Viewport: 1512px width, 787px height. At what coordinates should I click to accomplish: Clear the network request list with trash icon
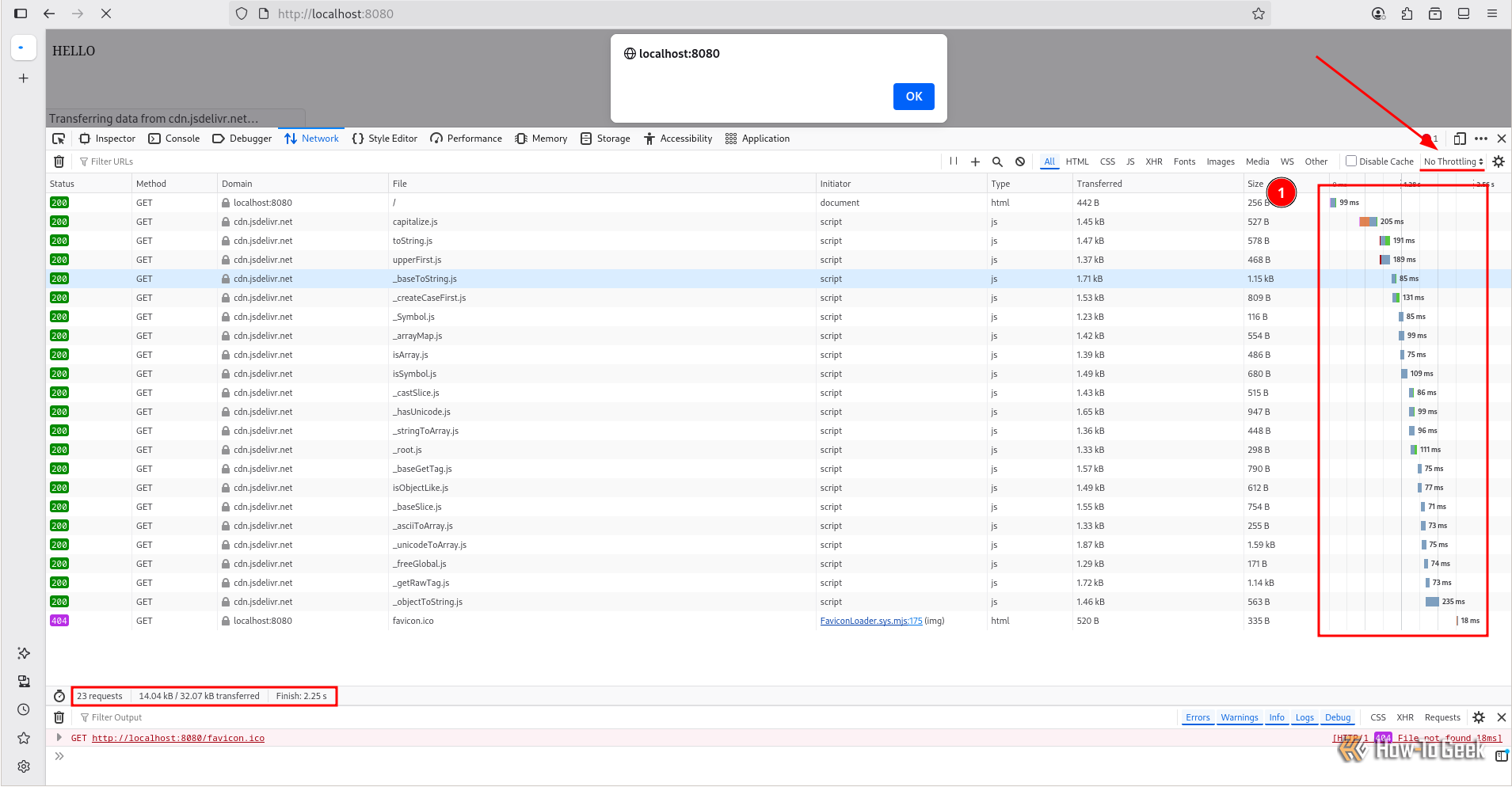(59, 162)
